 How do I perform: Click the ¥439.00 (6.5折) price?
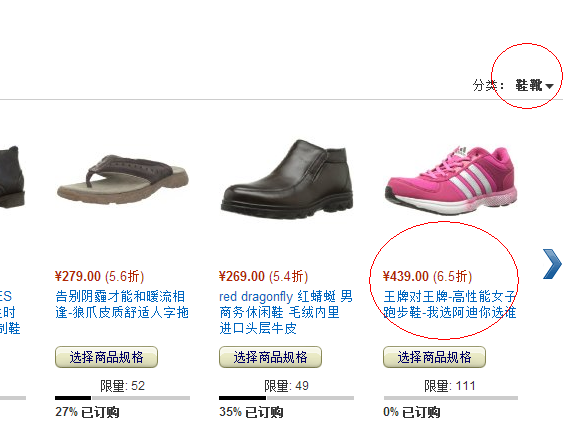tap(427, 276)
